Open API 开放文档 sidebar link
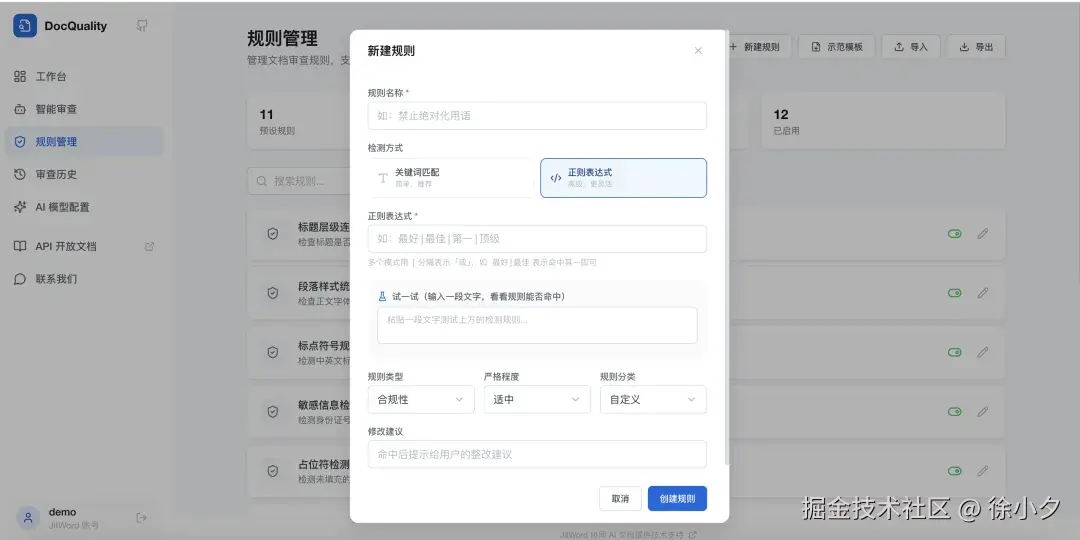 [84, 247]
